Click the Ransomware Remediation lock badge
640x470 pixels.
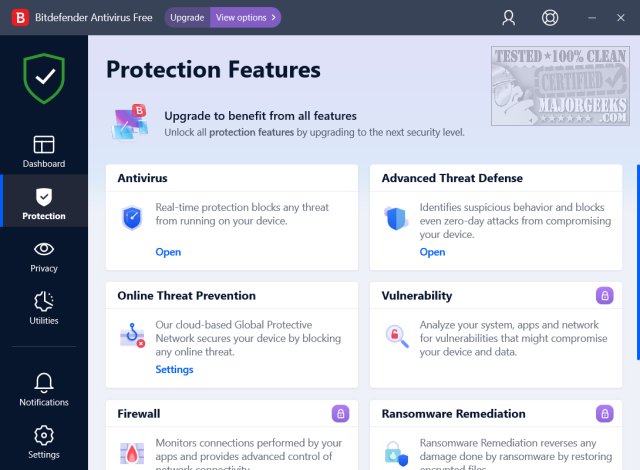click(x=604, y=413)
